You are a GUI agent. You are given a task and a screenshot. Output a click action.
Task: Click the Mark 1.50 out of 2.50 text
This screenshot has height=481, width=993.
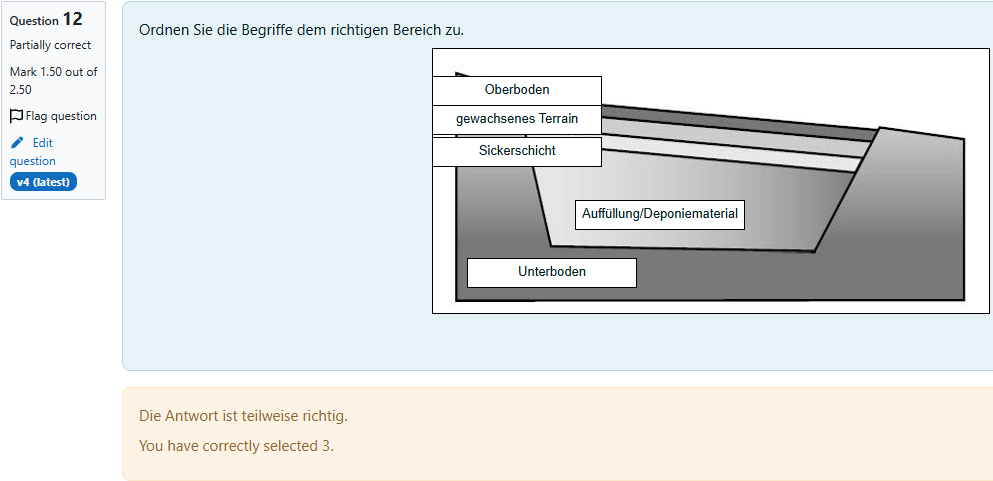click(53, 80)
